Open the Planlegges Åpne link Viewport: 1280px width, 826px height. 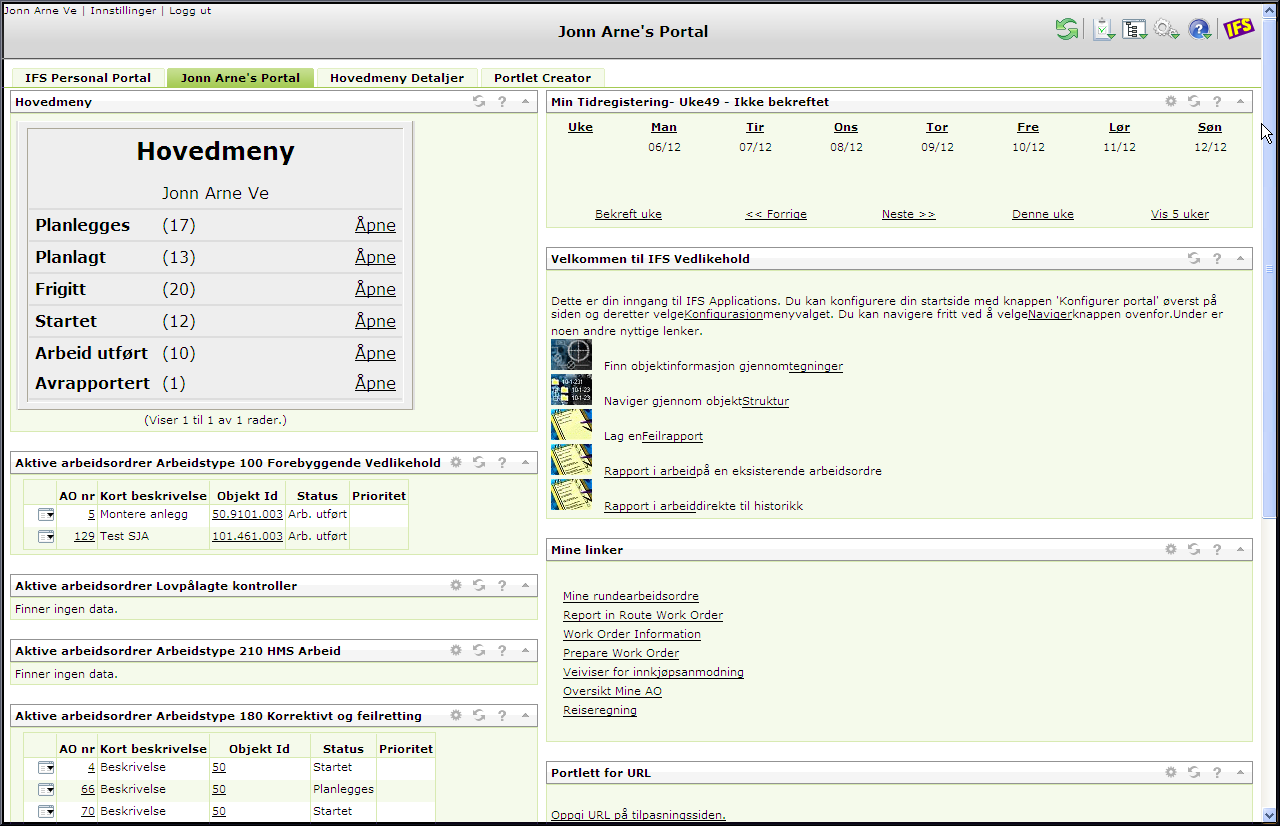375,225
